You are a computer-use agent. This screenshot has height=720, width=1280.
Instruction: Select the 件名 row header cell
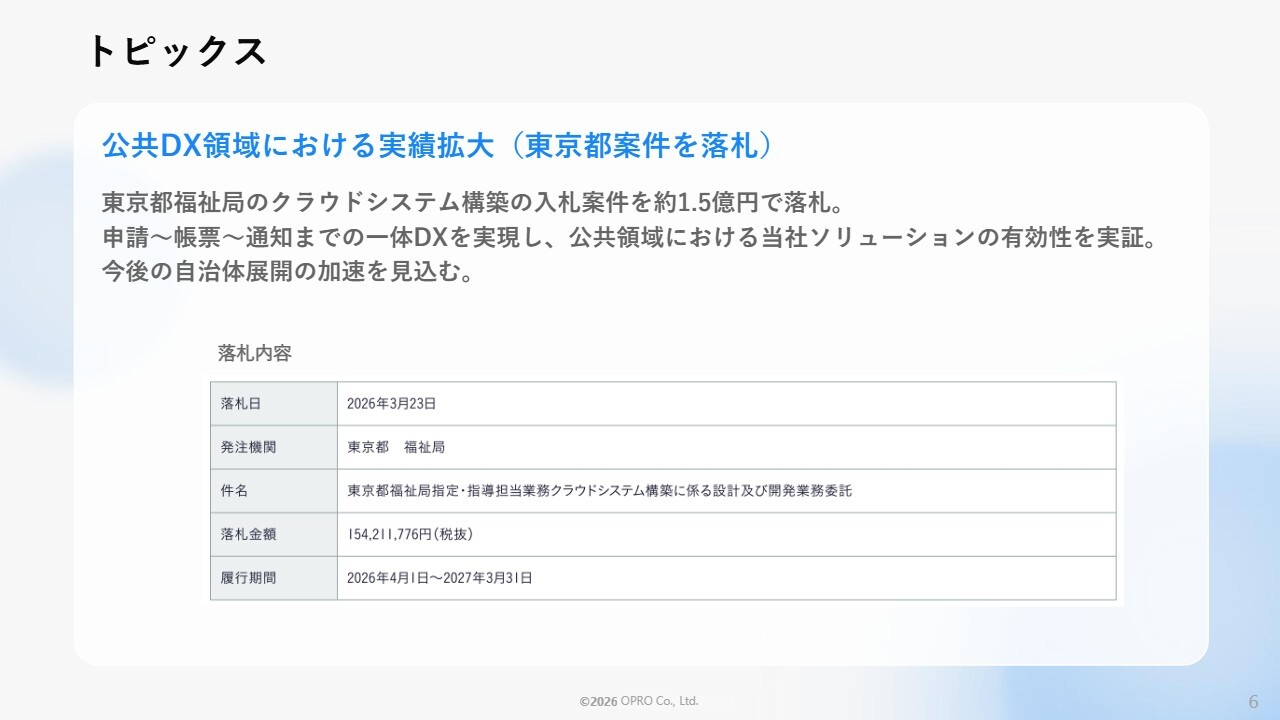274,491
